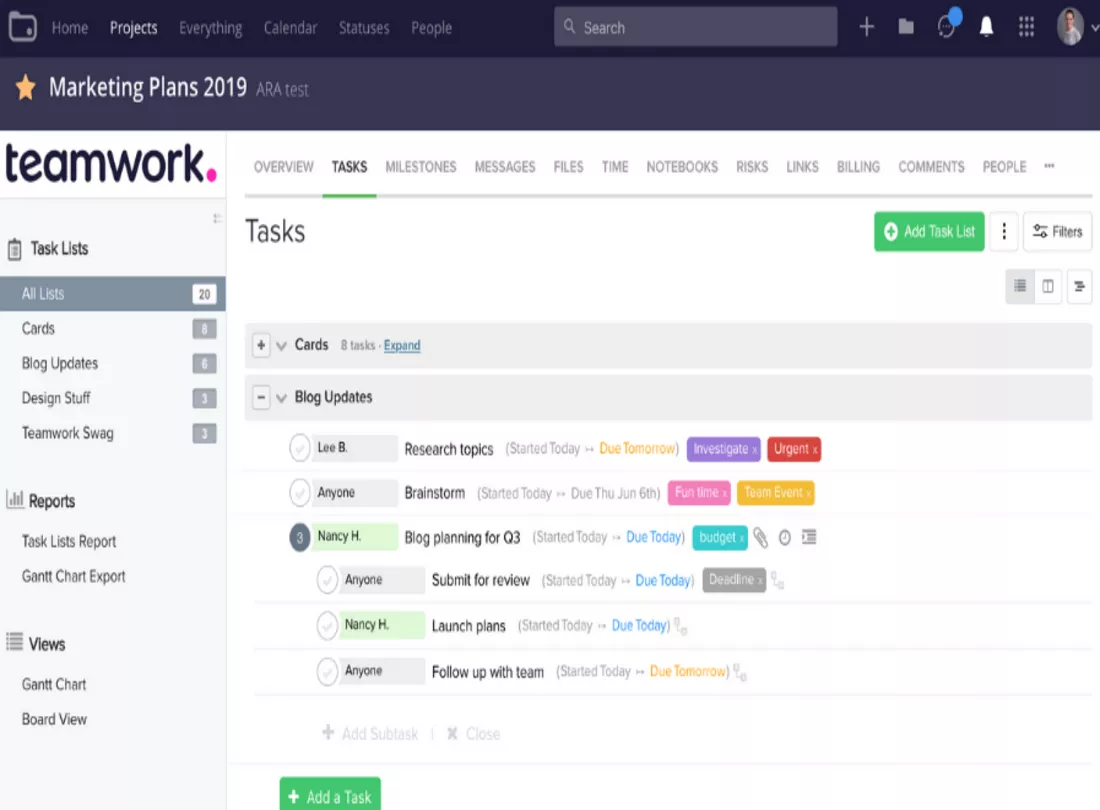Click the Add Task List button
The image size is (1100, 810).
pyautogui.click(x=929, y=231)
